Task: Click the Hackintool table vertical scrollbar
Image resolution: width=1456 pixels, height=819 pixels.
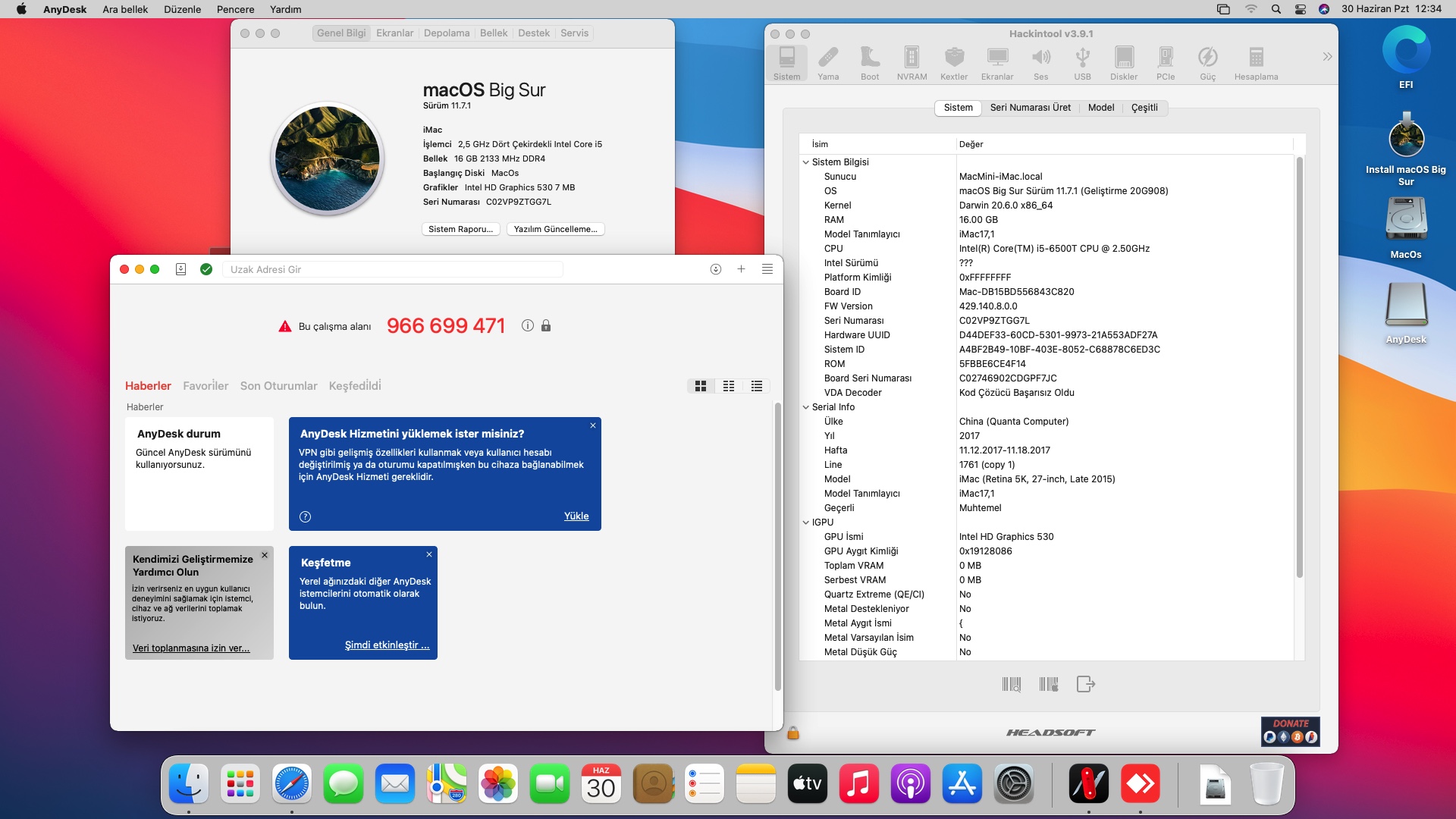Action: tap(1299, 364)
